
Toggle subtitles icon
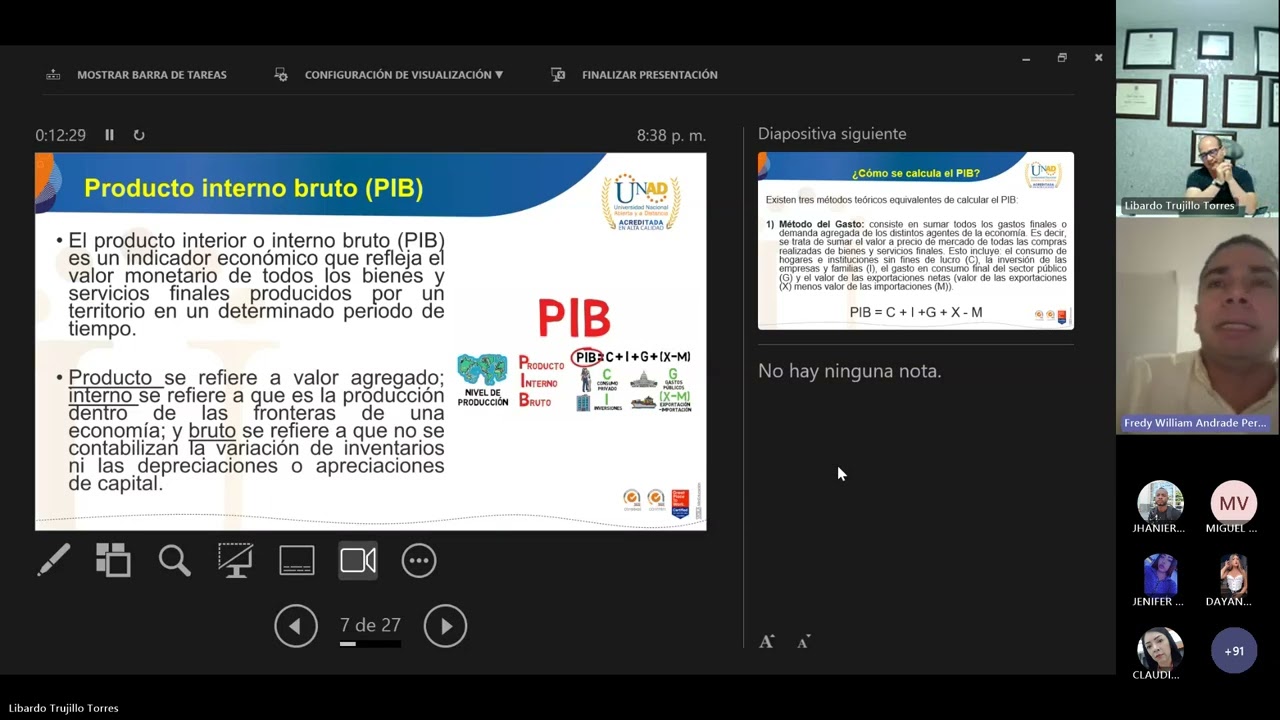click(x=297, y=560)
